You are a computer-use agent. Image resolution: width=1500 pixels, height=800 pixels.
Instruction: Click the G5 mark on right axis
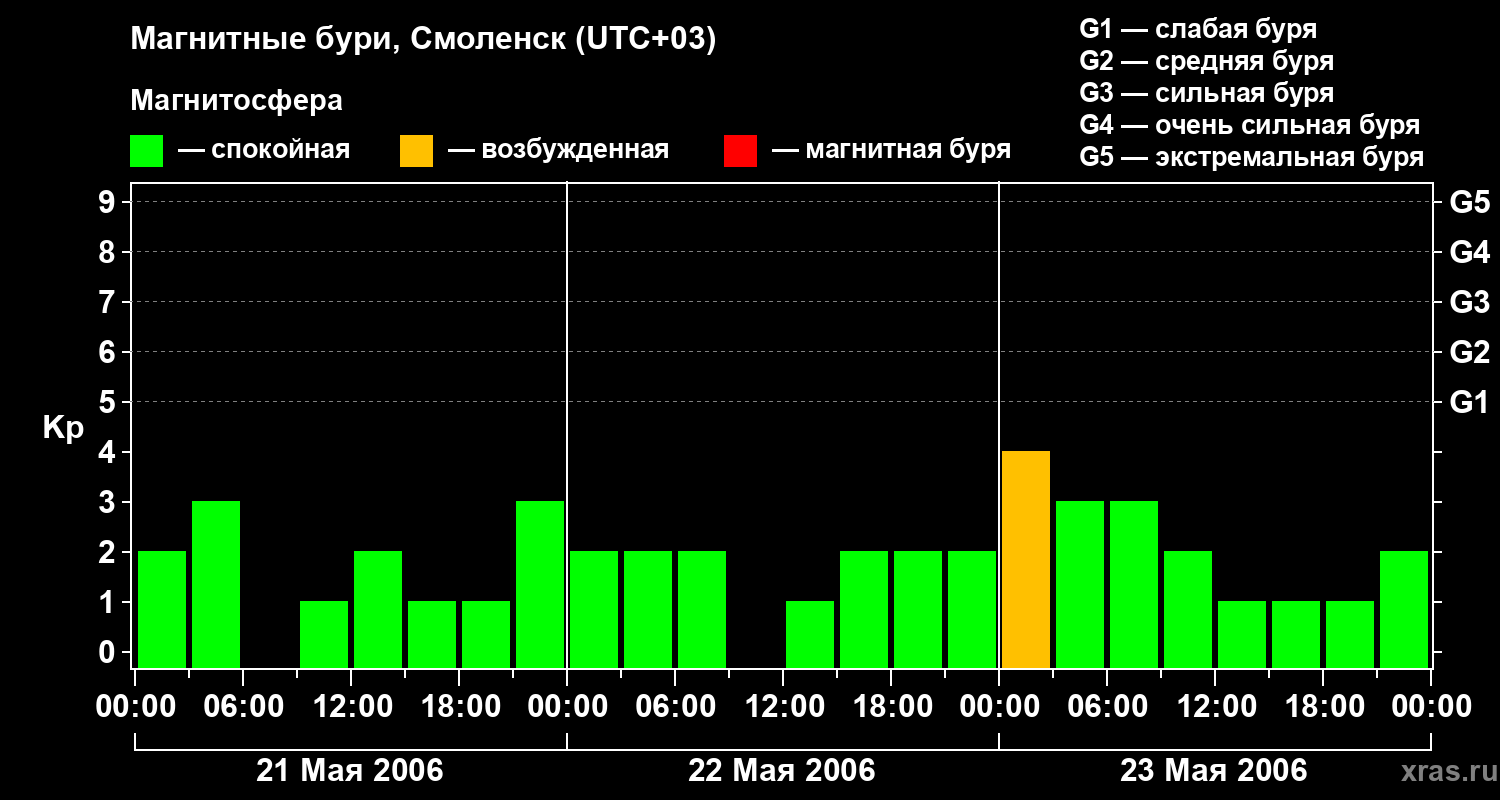click(1469, 202)
